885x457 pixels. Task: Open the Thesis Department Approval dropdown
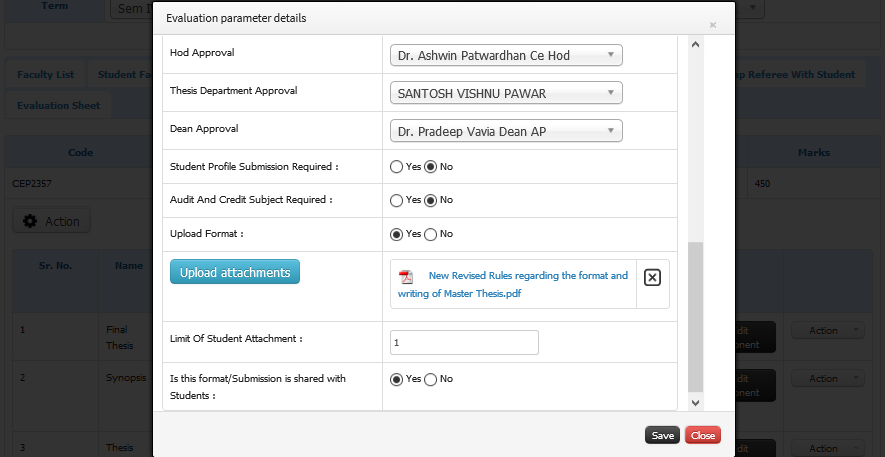506,93
